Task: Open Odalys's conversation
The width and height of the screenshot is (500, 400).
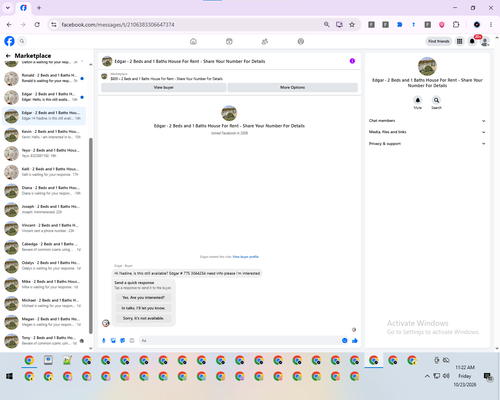Action: [x=44, y=266]
